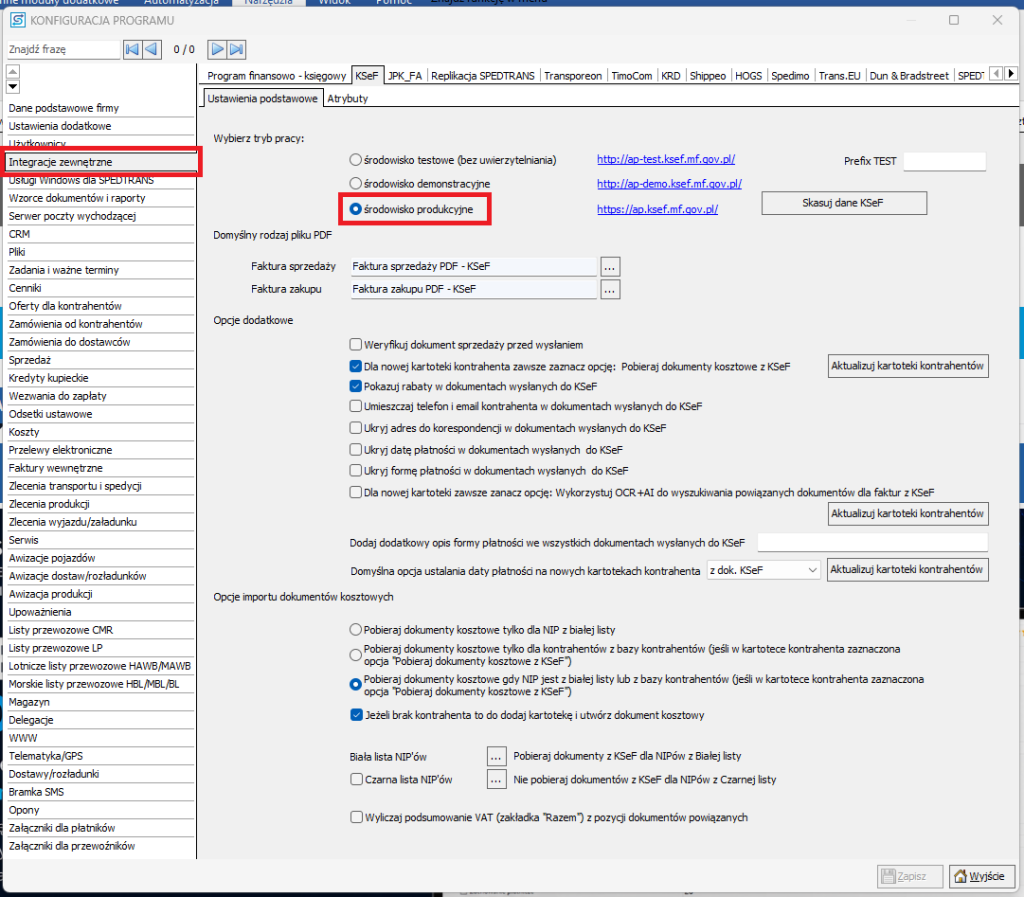This screenshot has width=1024, height=897.
Task: Select Magazyn in sidebar
Action: [101, 702]
